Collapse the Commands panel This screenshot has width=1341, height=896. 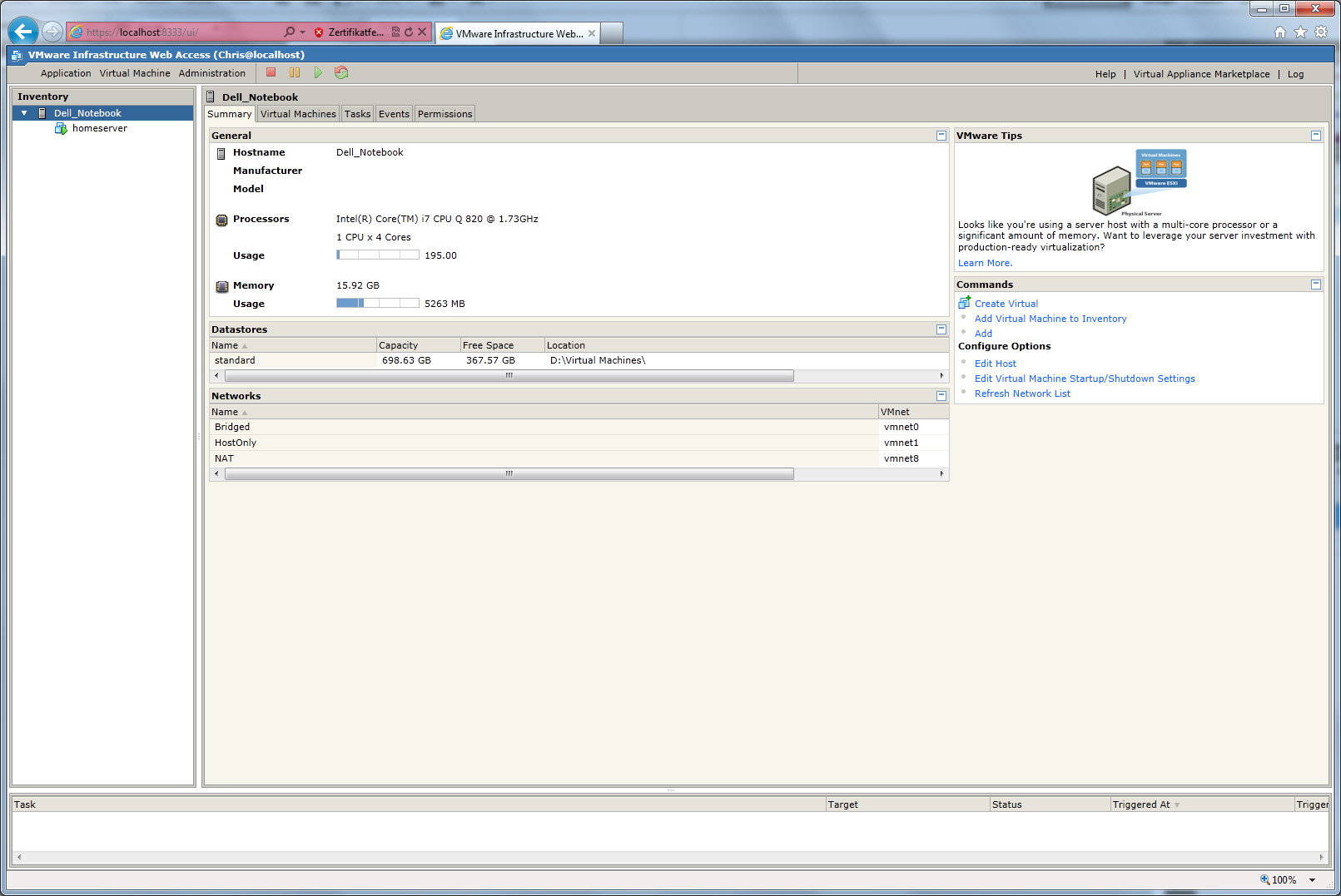pos(1316,285)
